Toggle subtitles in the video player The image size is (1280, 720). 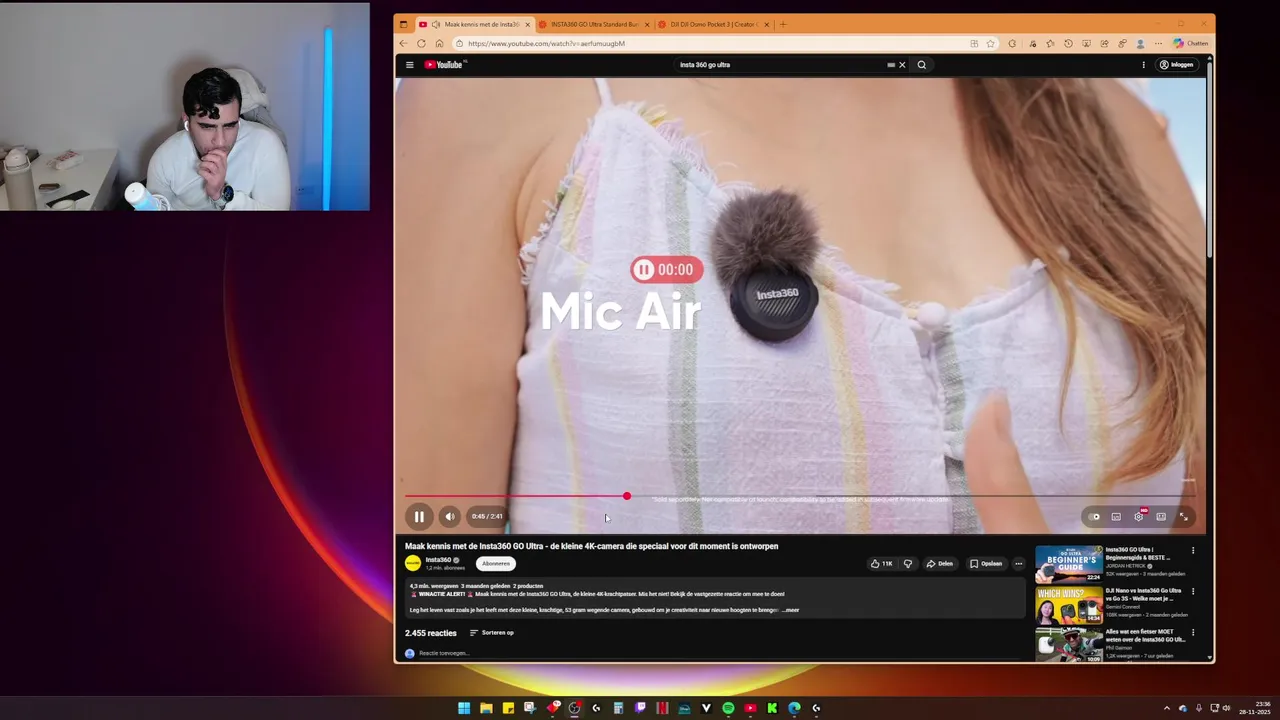coord(1116,517)
